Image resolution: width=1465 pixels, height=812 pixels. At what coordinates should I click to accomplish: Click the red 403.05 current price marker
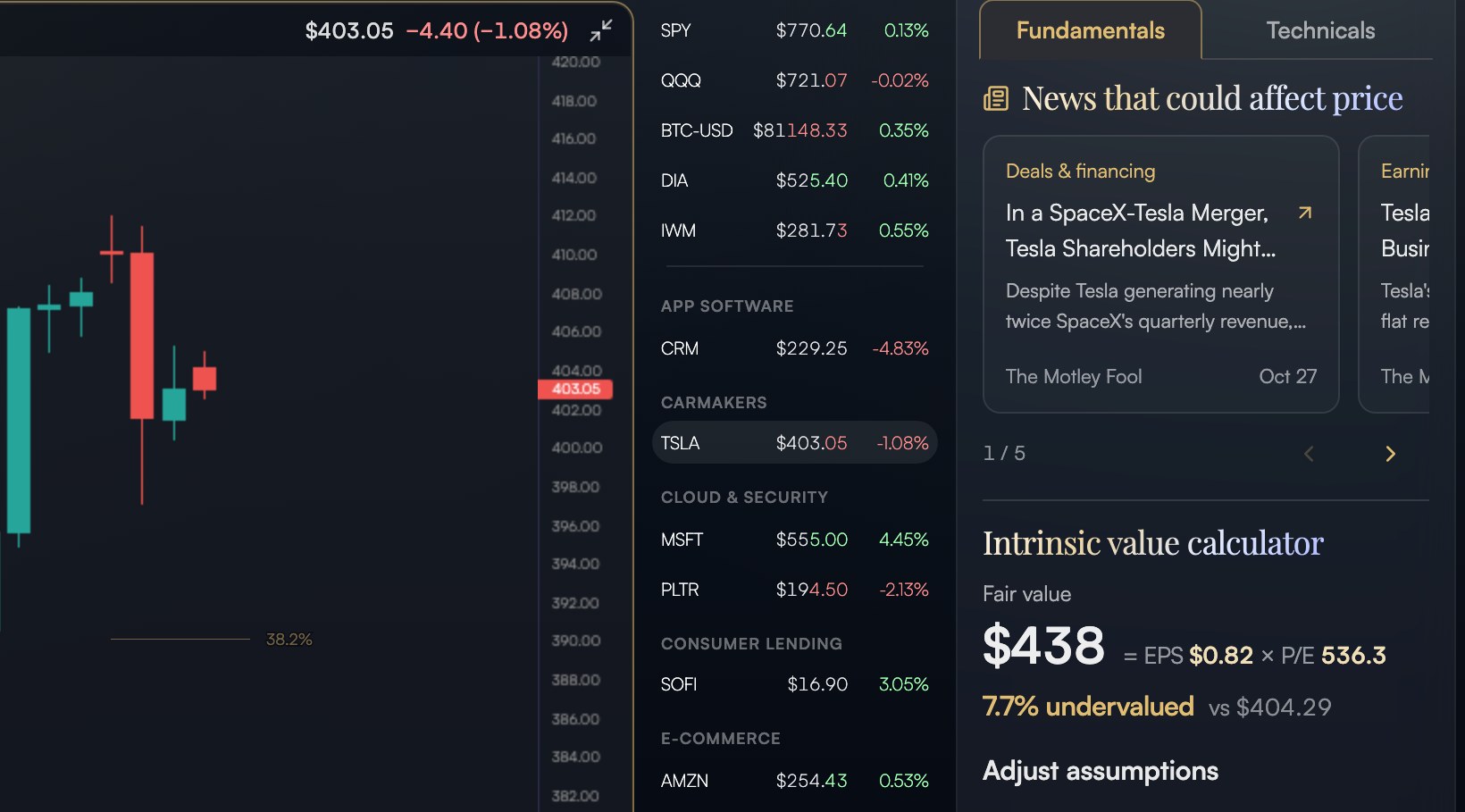tap(575, 389)
